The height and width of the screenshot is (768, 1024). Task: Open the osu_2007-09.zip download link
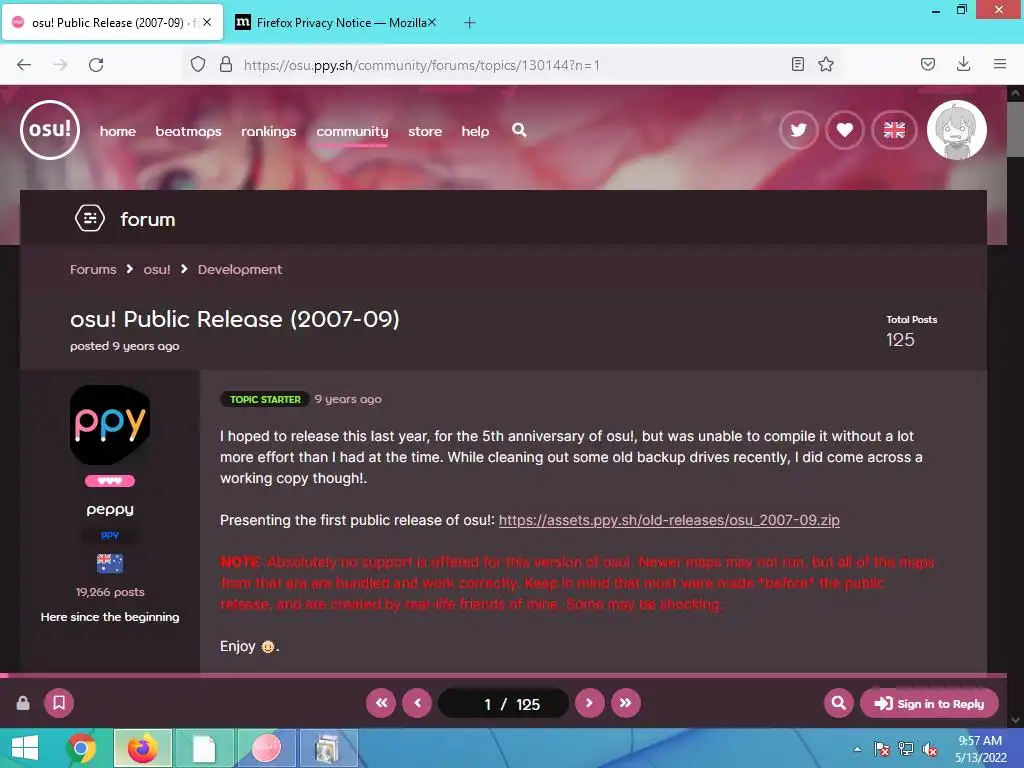(669, 520)
